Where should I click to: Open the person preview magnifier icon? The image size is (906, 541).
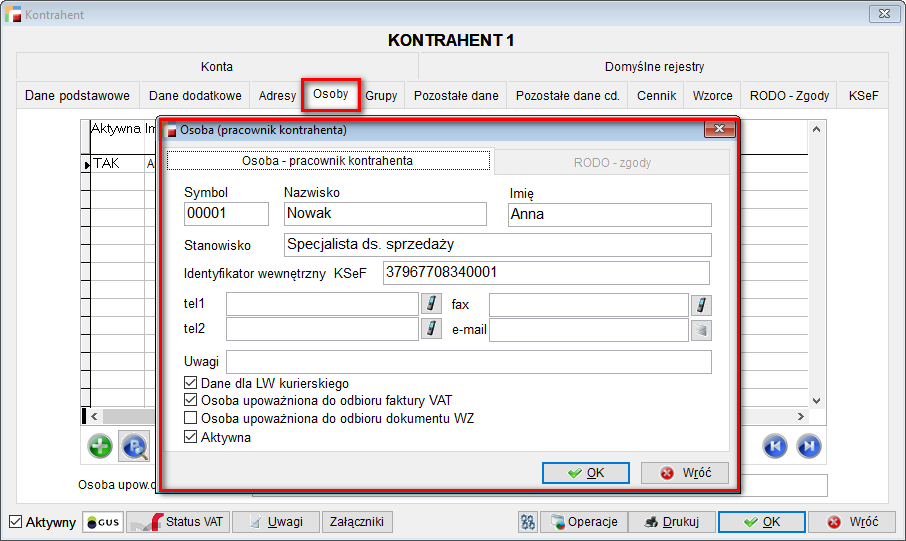point(133,446)
